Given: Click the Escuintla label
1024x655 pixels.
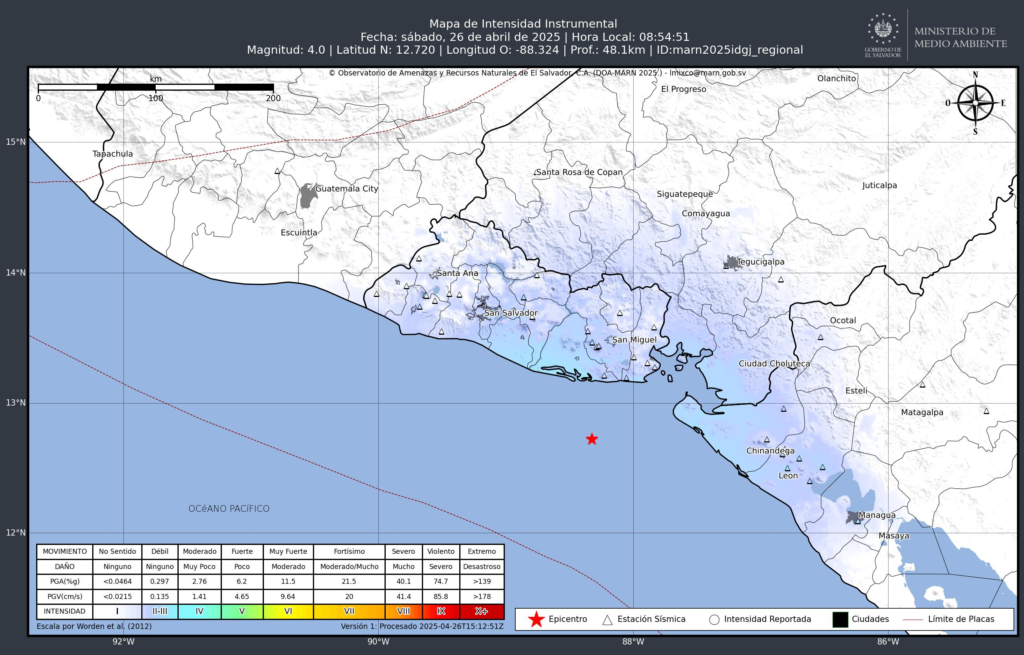Looking at the screenshot, I should pyautogui.click(x=299, y=232).
